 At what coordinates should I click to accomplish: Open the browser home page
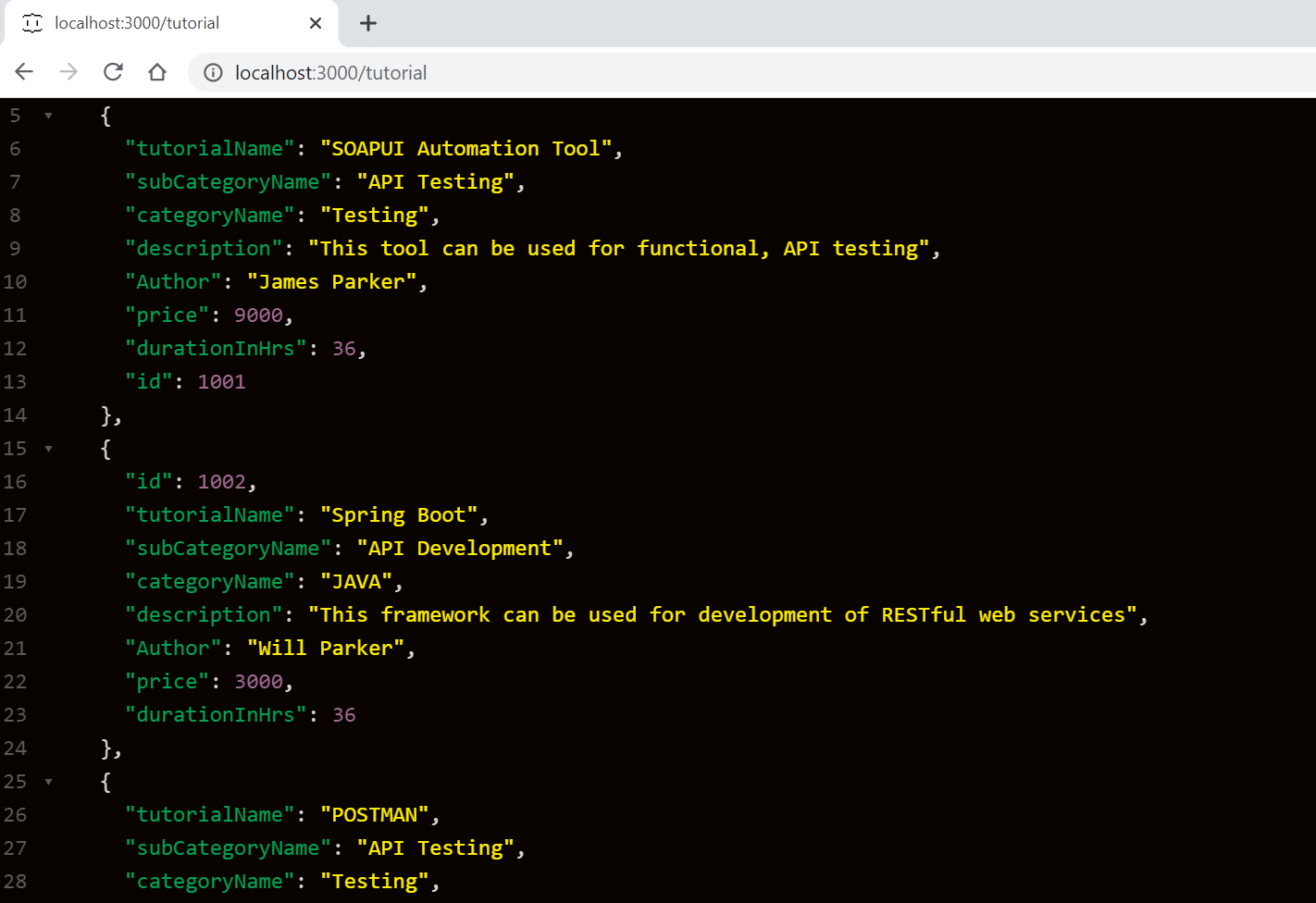[x=156, y=71]
